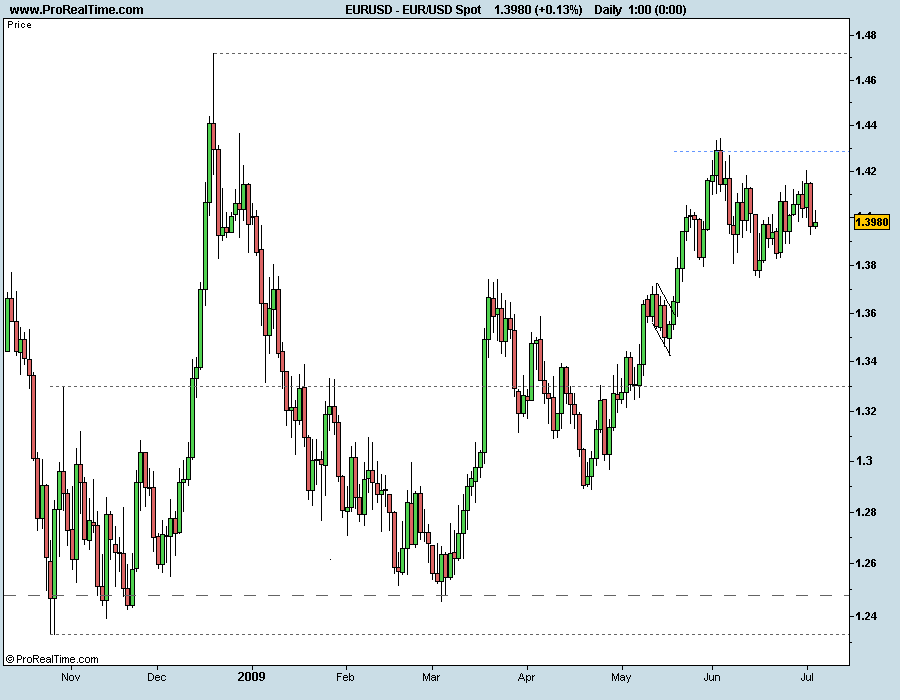This screenshot has height=700, width=900.
Task: Select the long-dashed support line near 1.25
Action: tap(425, 596)
